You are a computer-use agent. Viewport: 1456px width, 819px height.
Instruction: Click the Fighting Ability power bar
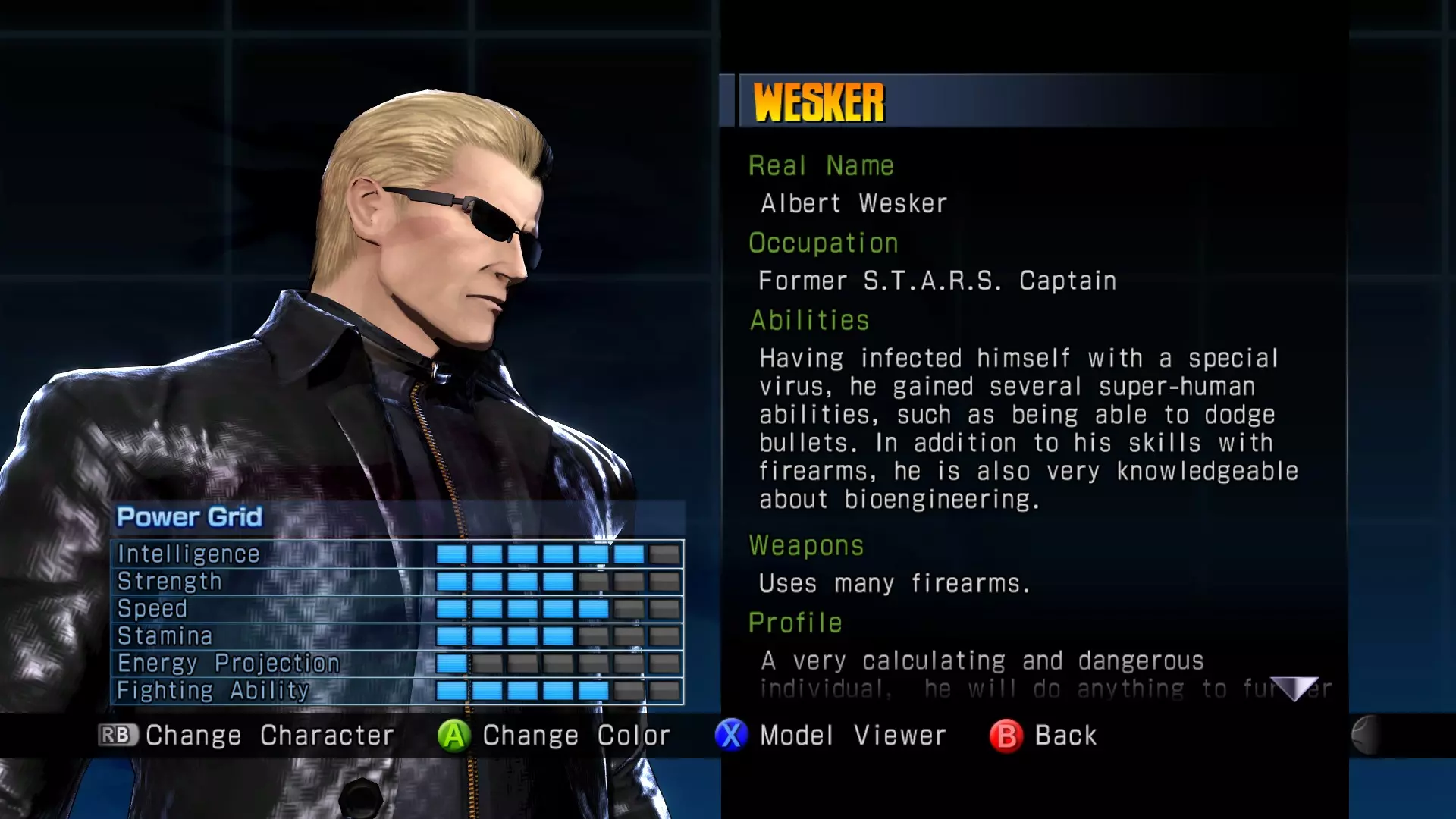click(558, 691)
